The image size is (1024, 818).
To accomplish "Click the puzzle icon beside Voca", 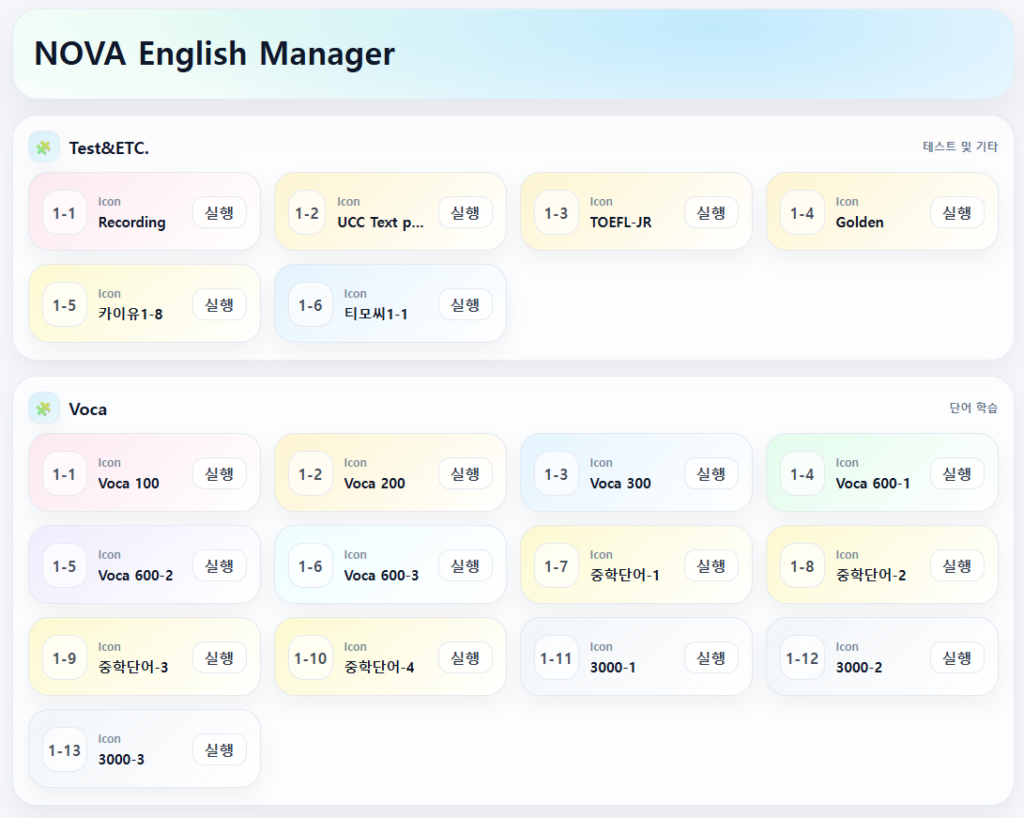I will pyautogui.click(x=44, y=408).
